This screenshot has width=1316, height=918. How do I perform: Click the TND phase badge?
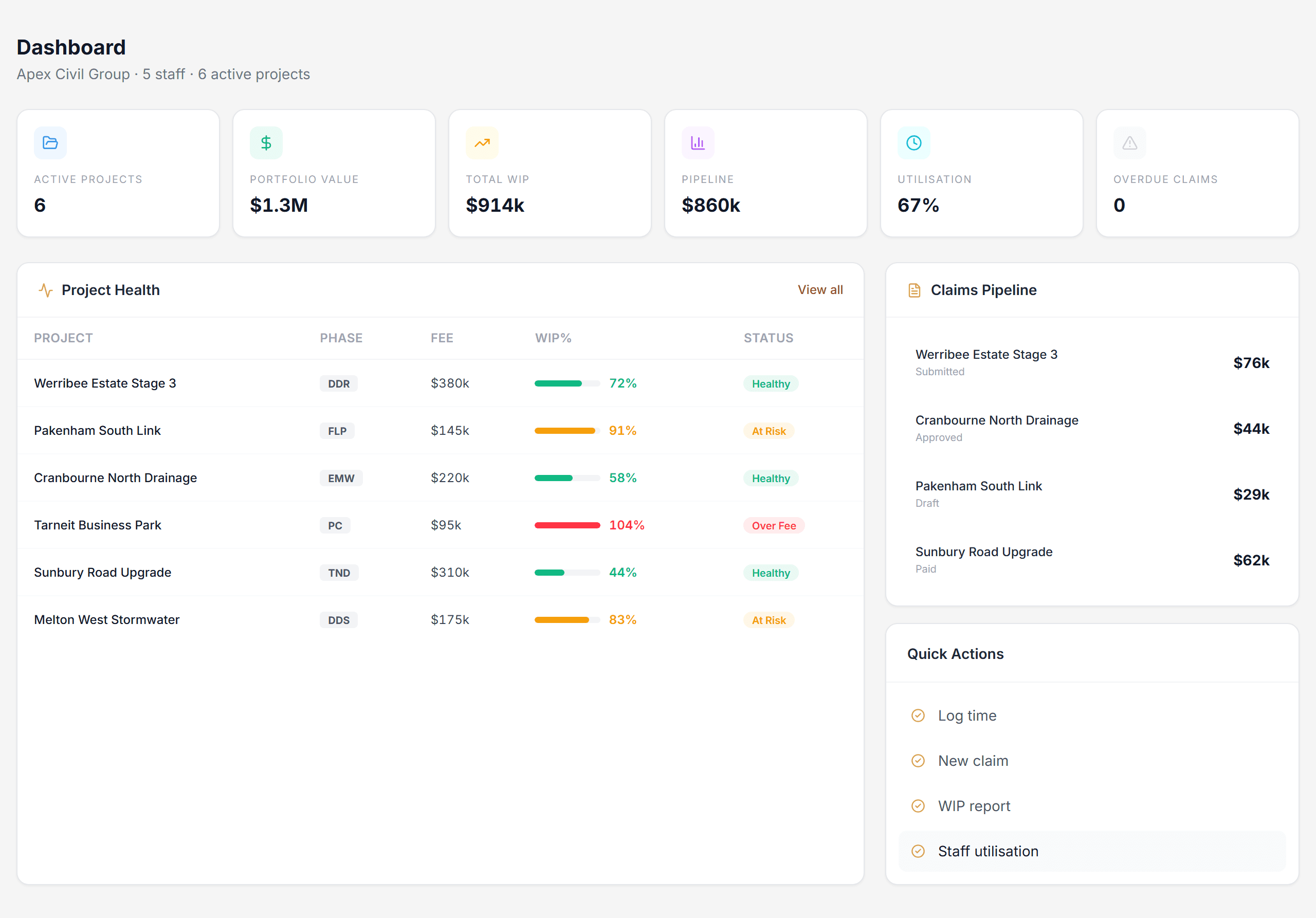[339, 573]
